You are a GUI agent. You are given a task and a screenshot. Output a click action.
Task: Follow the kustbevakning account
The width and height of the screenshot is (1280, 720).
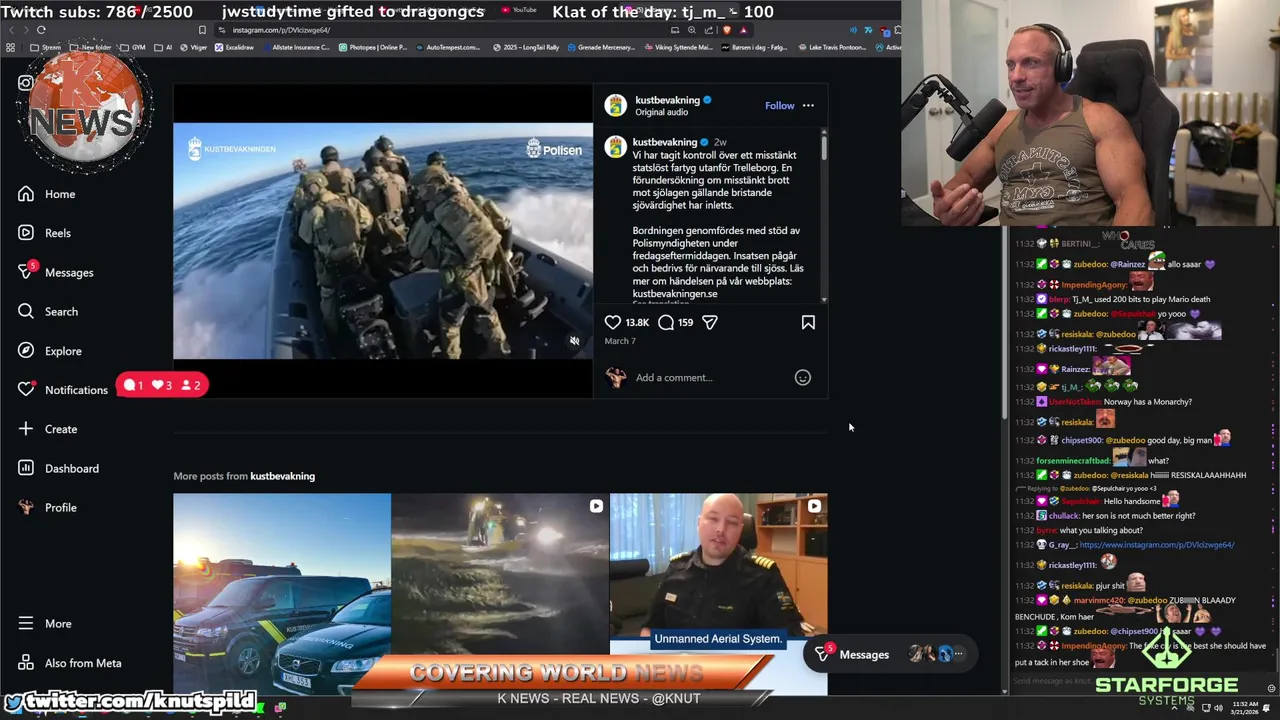[779, 105]
